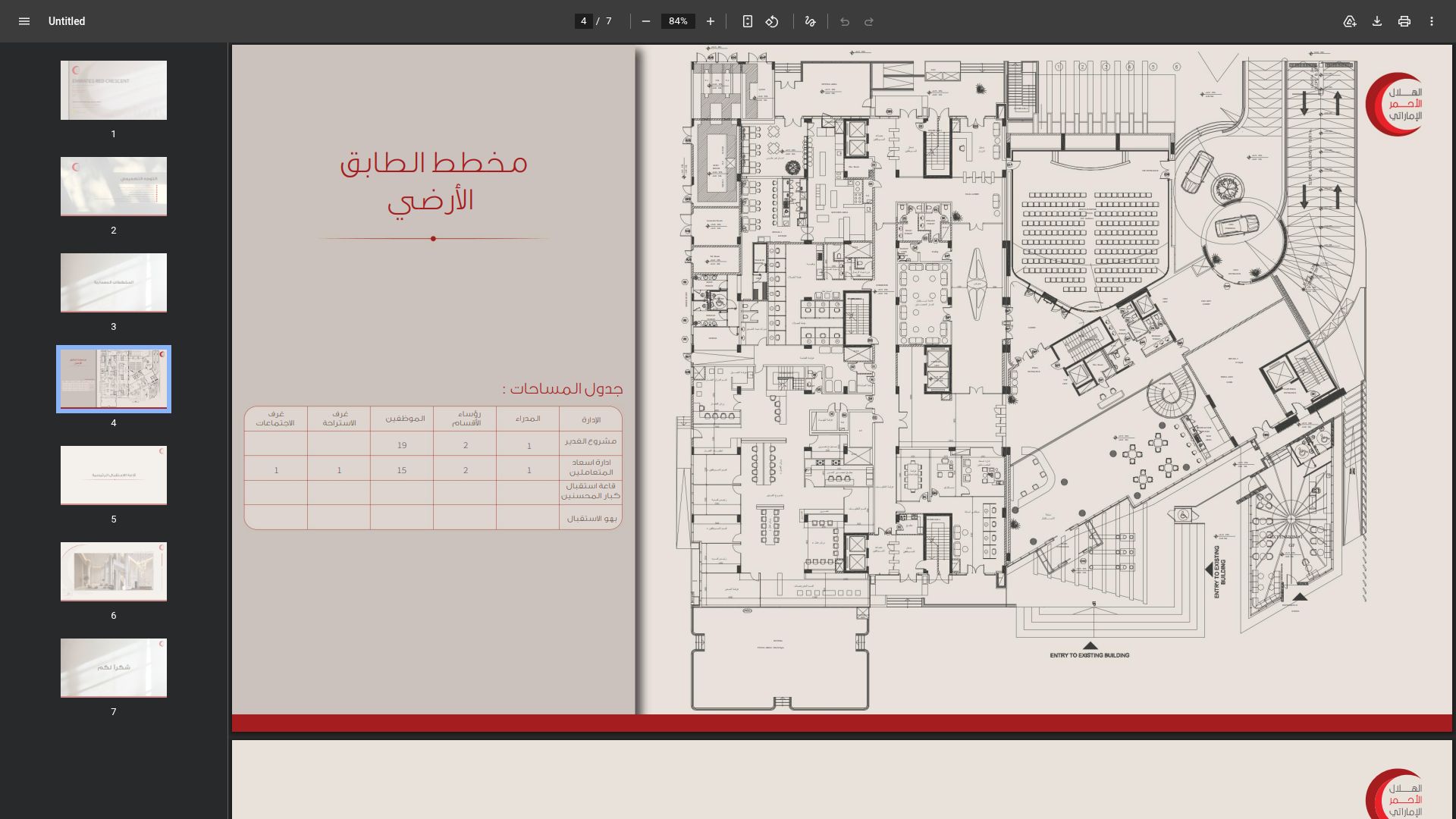Download the PDF file

tap(1377, 21)
